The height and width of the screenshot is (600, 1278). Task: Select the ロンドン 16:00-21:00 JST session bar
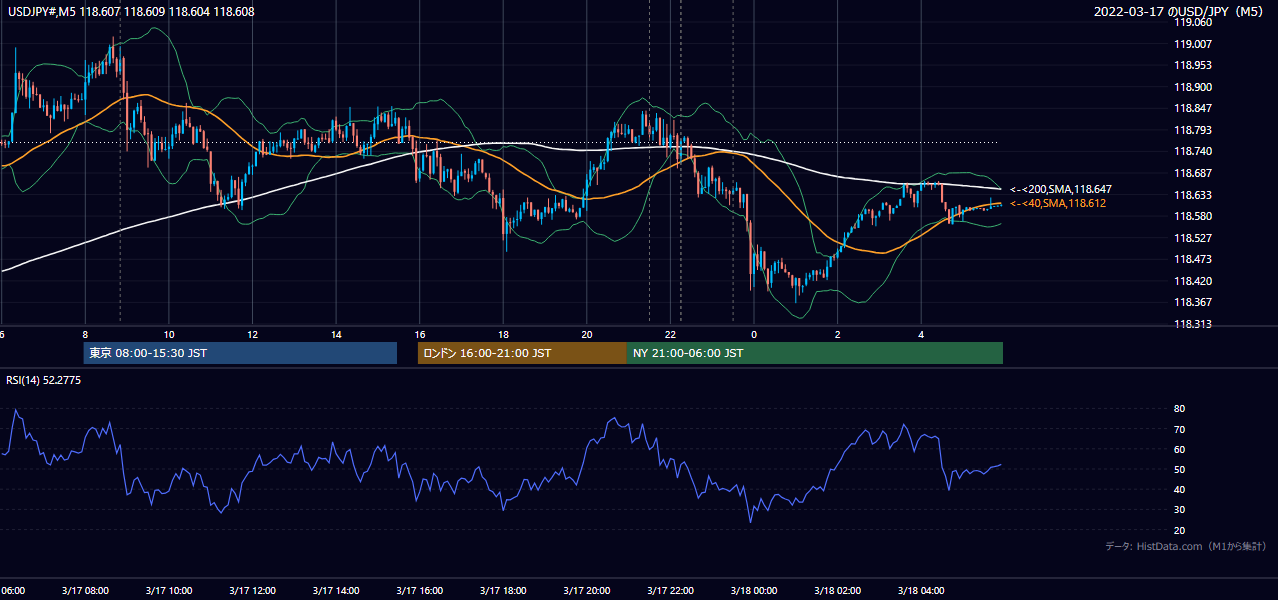522,353
